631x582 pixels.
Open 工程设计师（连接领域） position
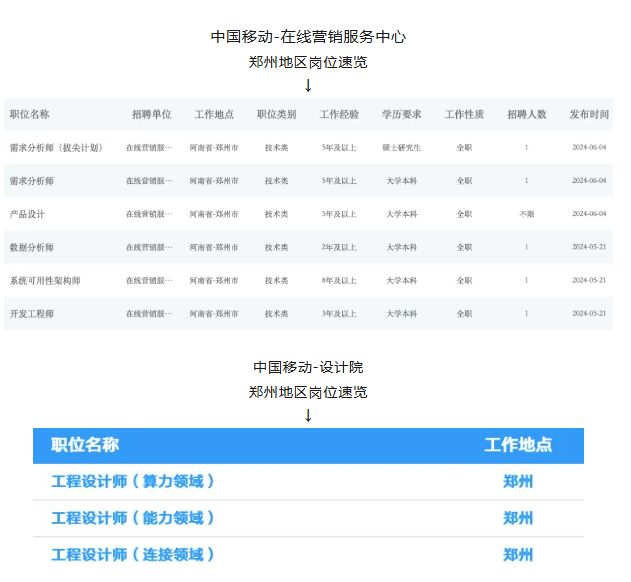pyautogui.click(x=133, y=555)
